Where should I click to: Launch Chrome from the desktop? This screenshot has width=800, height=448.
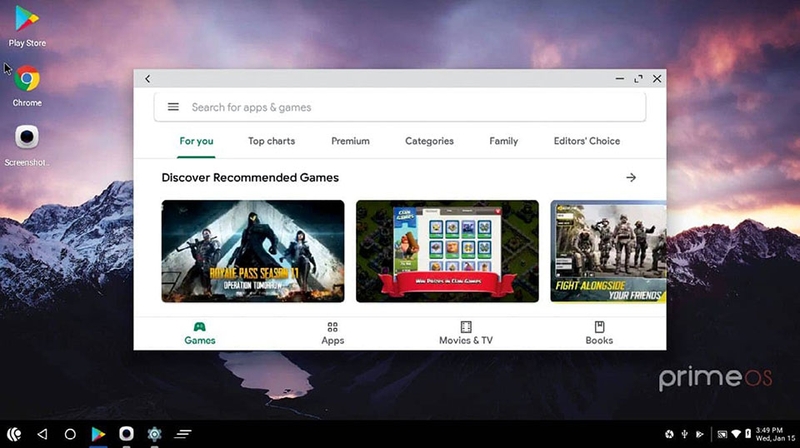pos(27,86)
